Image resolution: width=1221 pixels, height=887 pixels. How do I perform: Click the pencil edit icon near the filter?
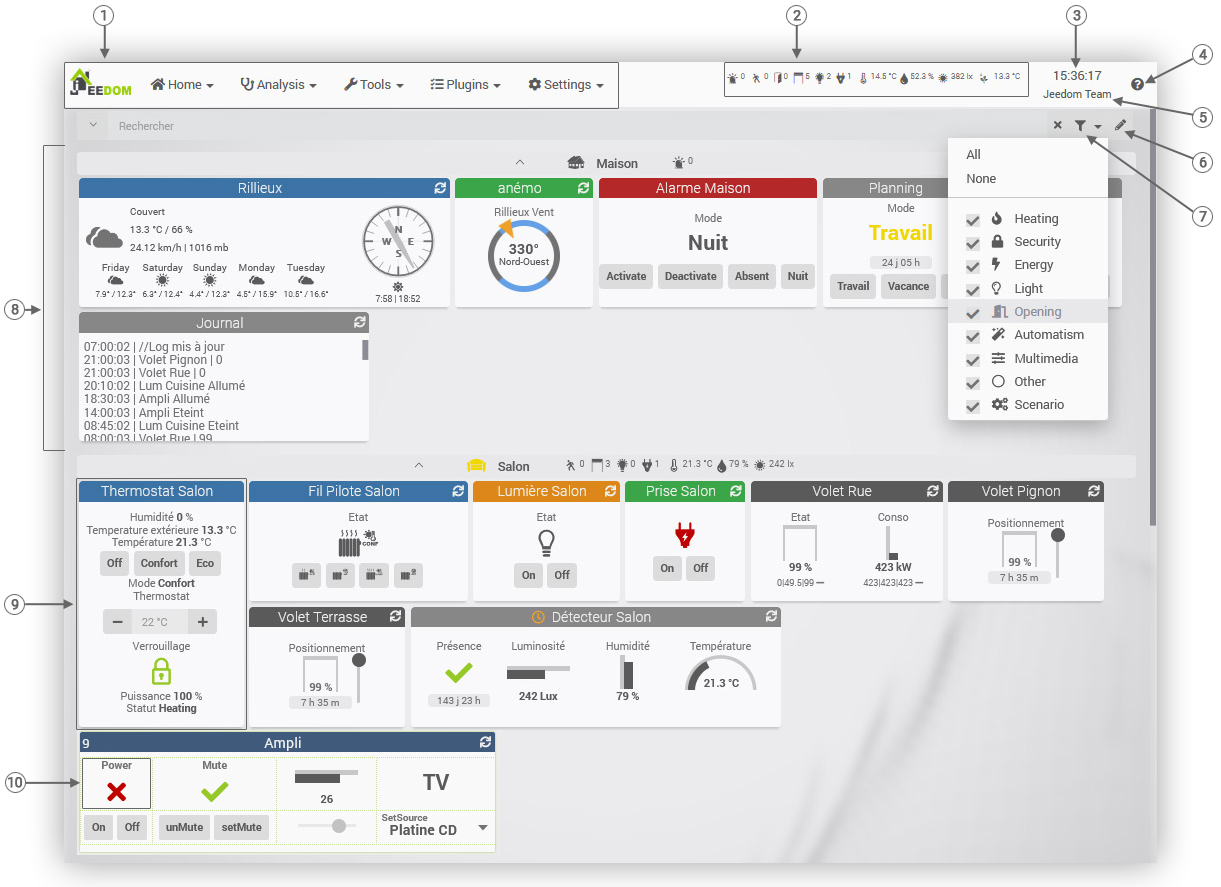(1121, 125)
